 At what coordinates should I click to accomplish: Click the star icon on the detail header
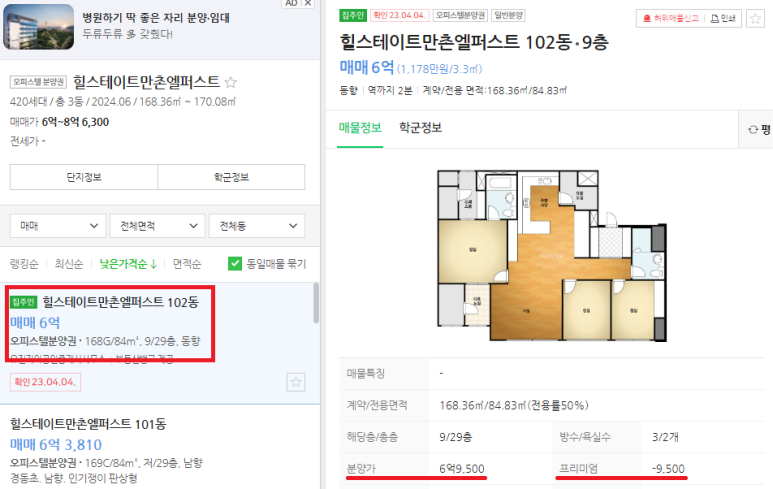point(755,19)
